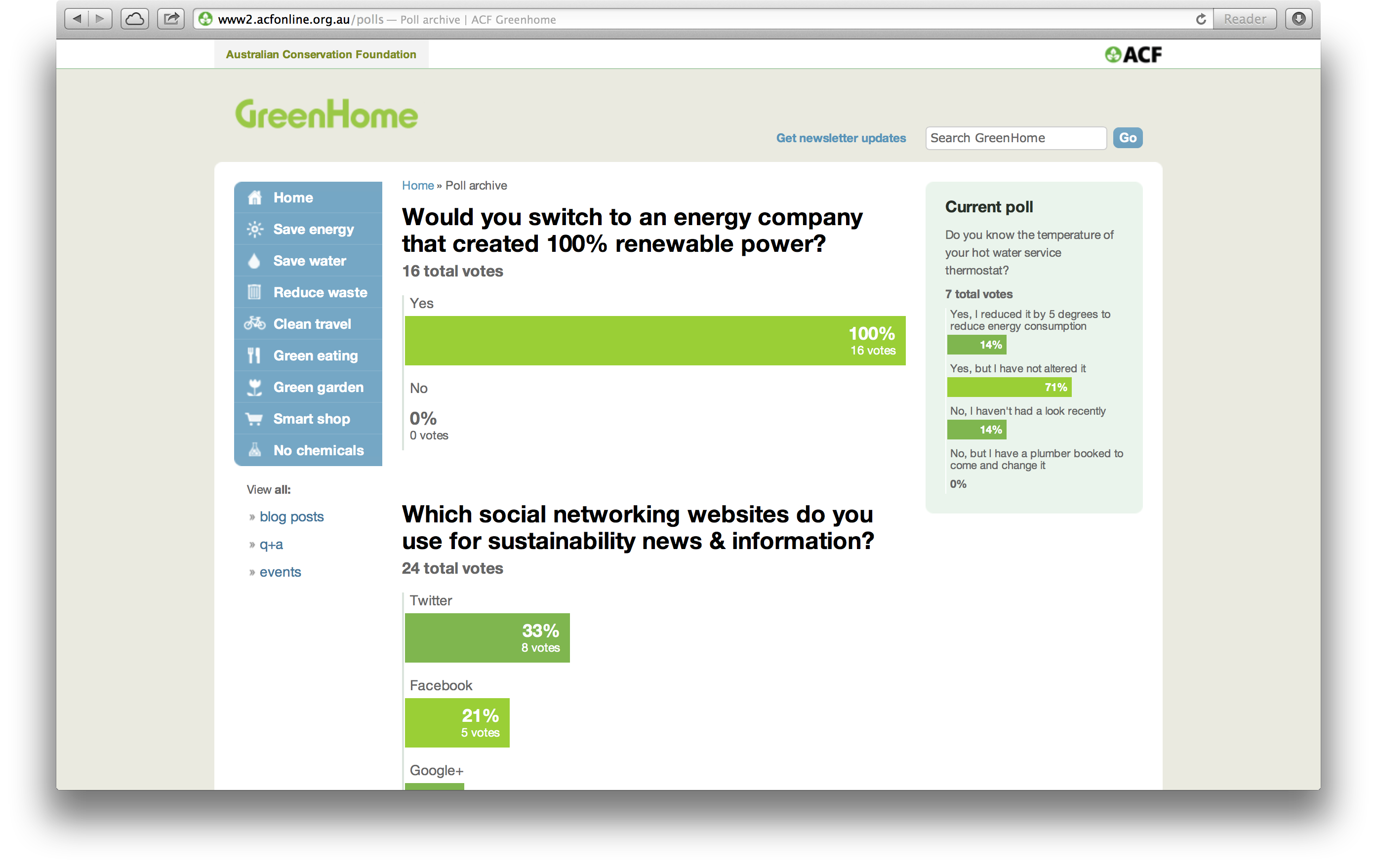Click the 'No, but I have a plumber booked' option text

1036,459
